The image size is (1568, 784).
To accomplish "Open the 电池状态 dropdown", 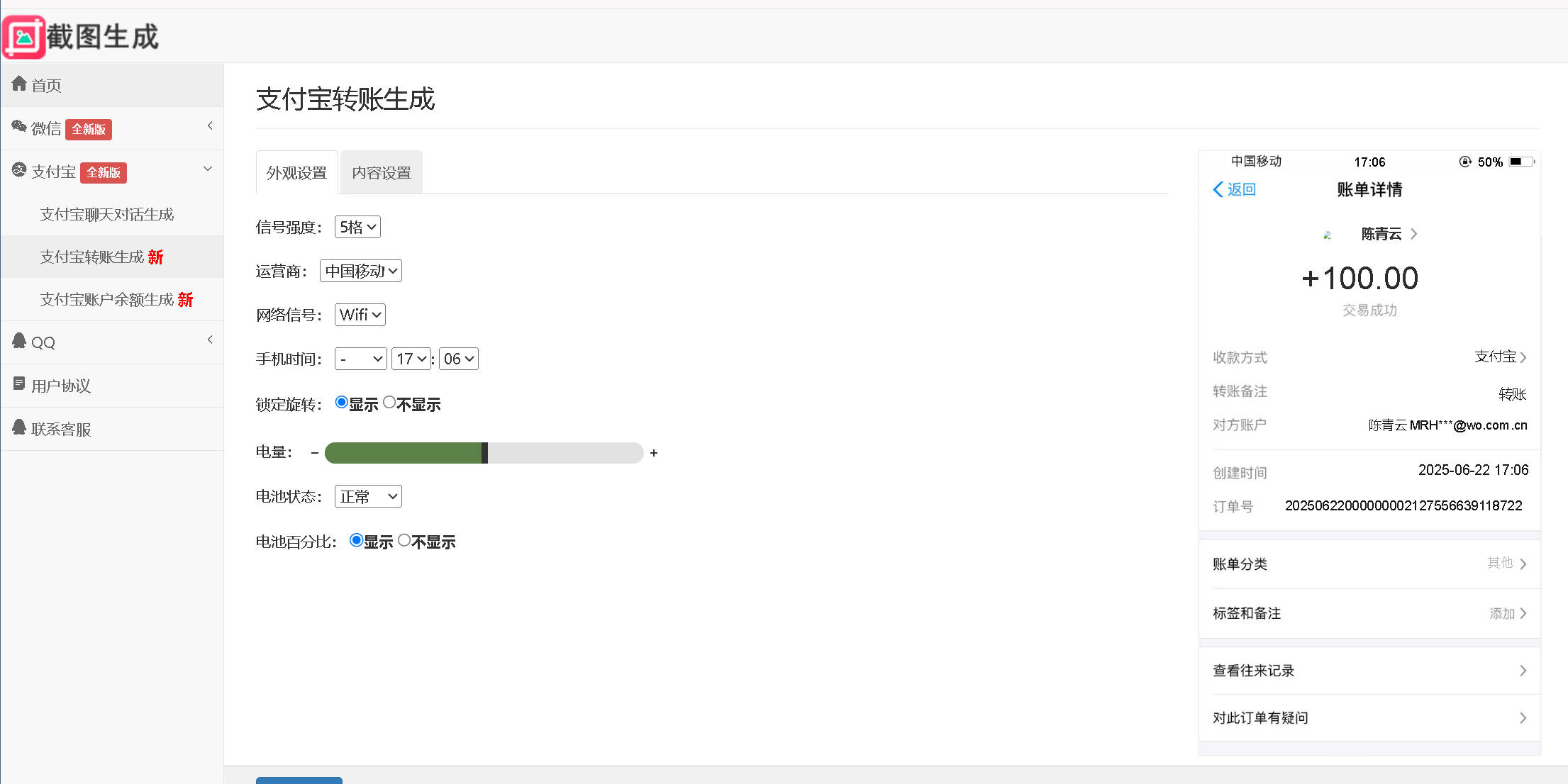I will click(x=367, y=496).
